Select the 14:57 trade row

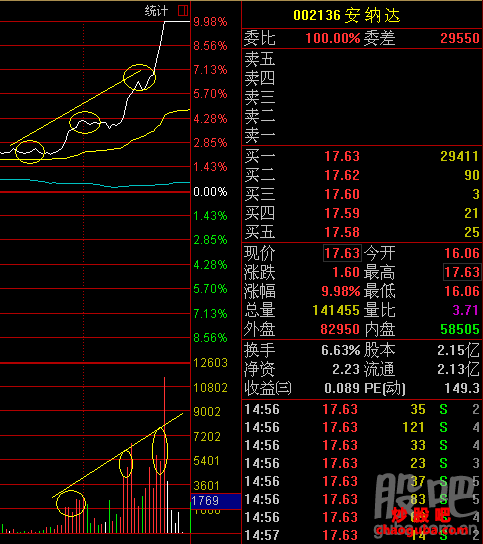click(x=362, y=535)
